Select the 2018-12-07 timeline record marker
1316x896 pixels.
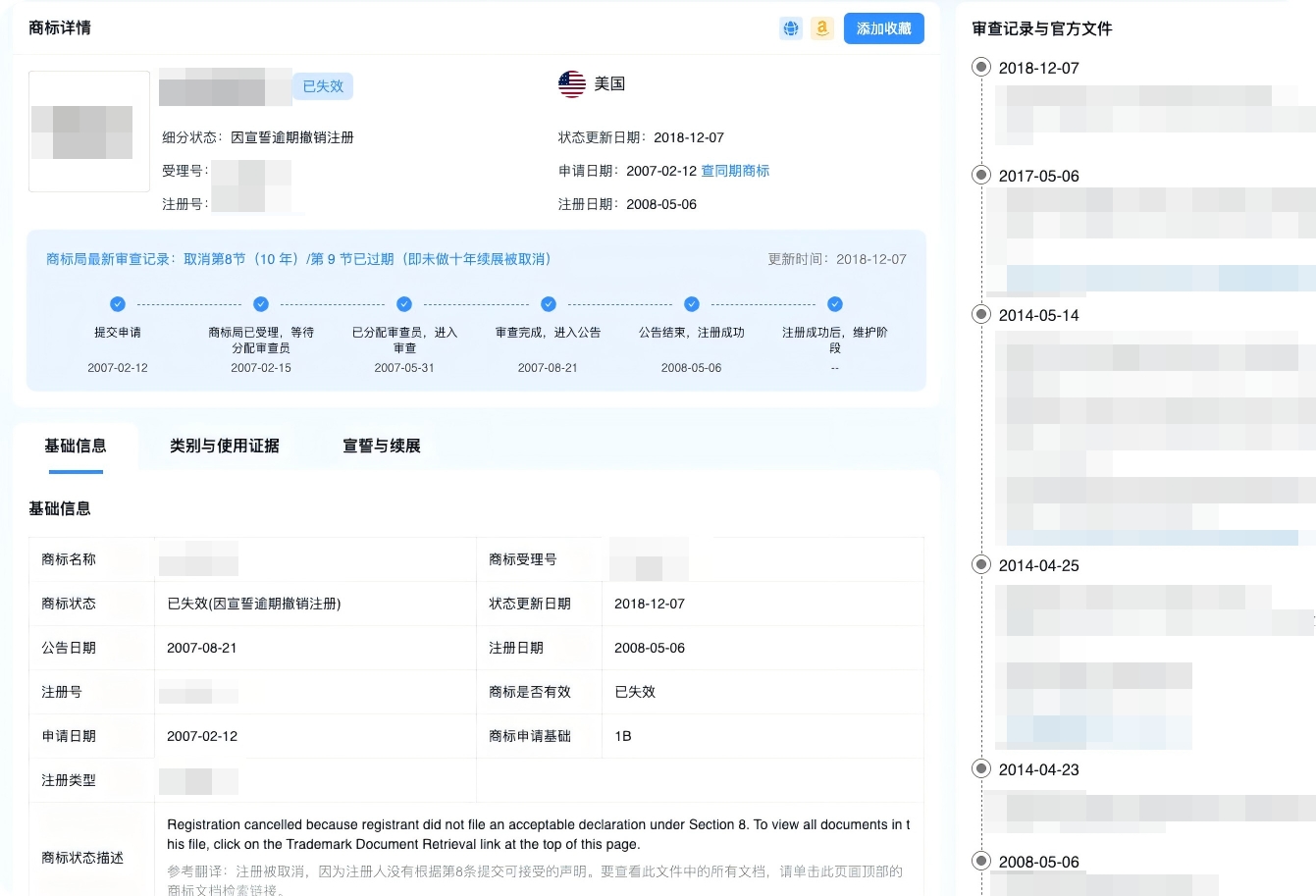(x=981, y=68)
